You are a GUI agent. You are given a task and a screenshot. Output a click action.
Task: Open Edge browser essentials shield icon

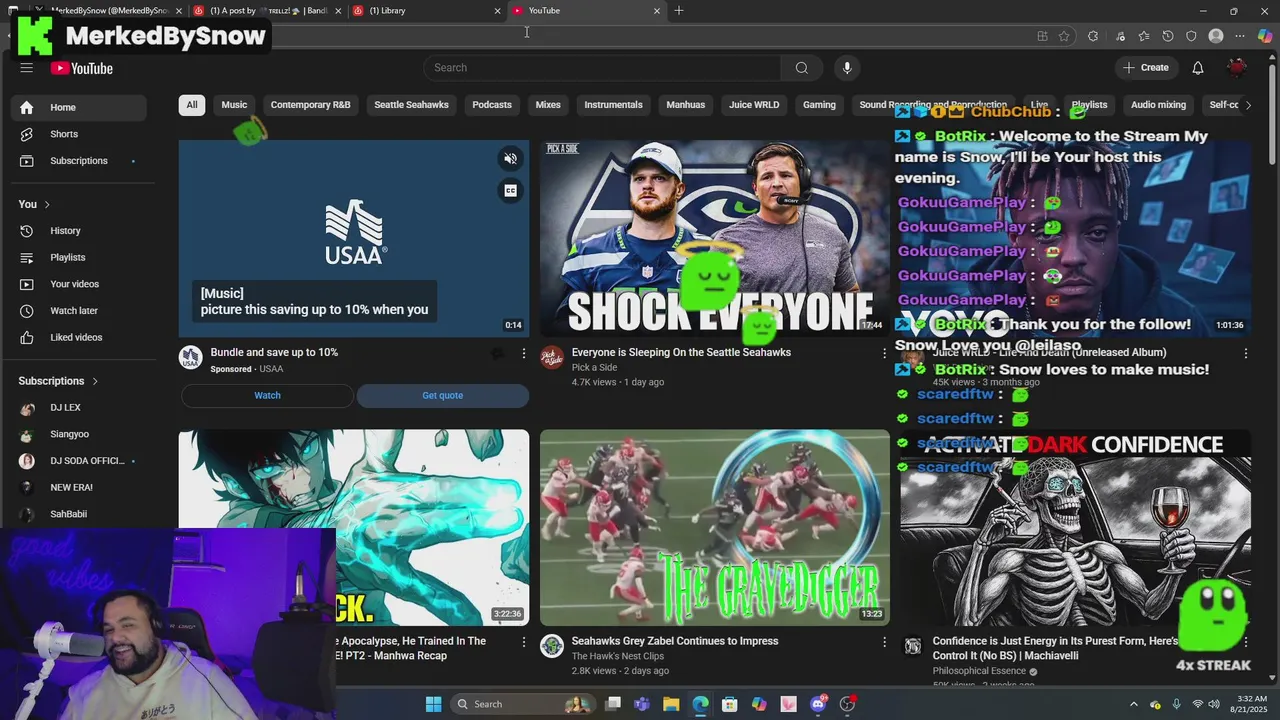1191,36
